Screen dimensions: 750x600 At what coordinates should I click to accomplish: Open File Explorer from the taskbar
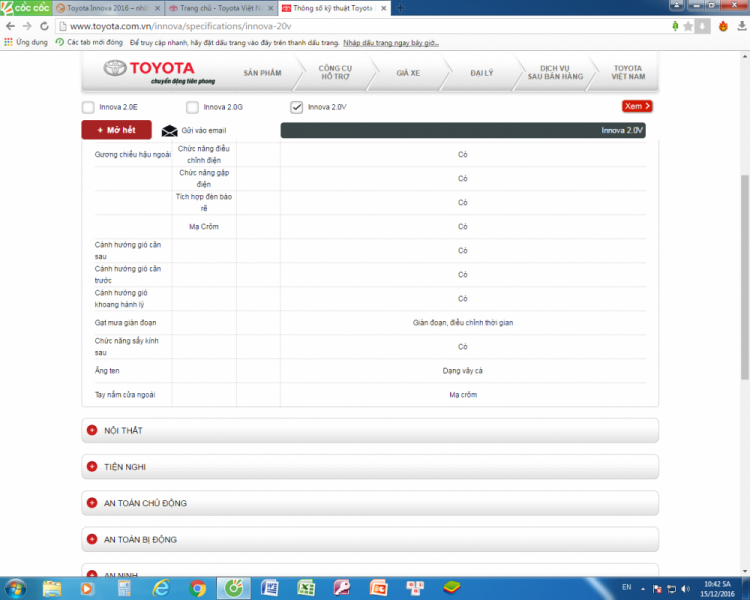52,588
